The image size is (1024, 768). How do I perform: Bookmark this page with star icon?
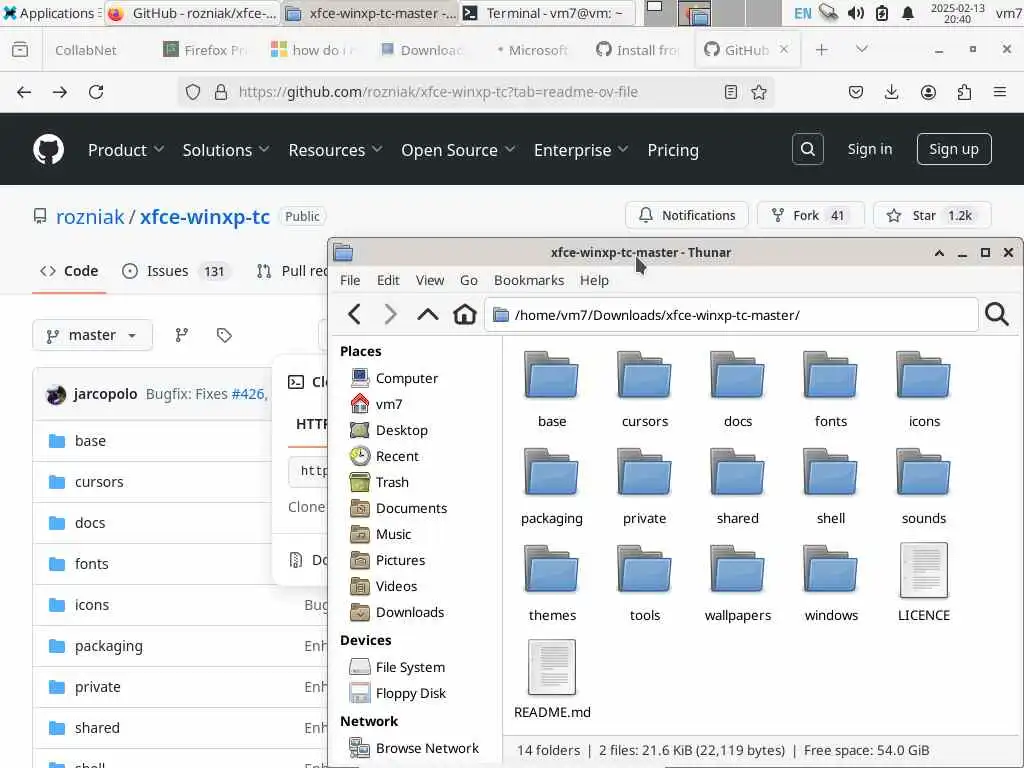pyautogui.click(x=758, y=92)
